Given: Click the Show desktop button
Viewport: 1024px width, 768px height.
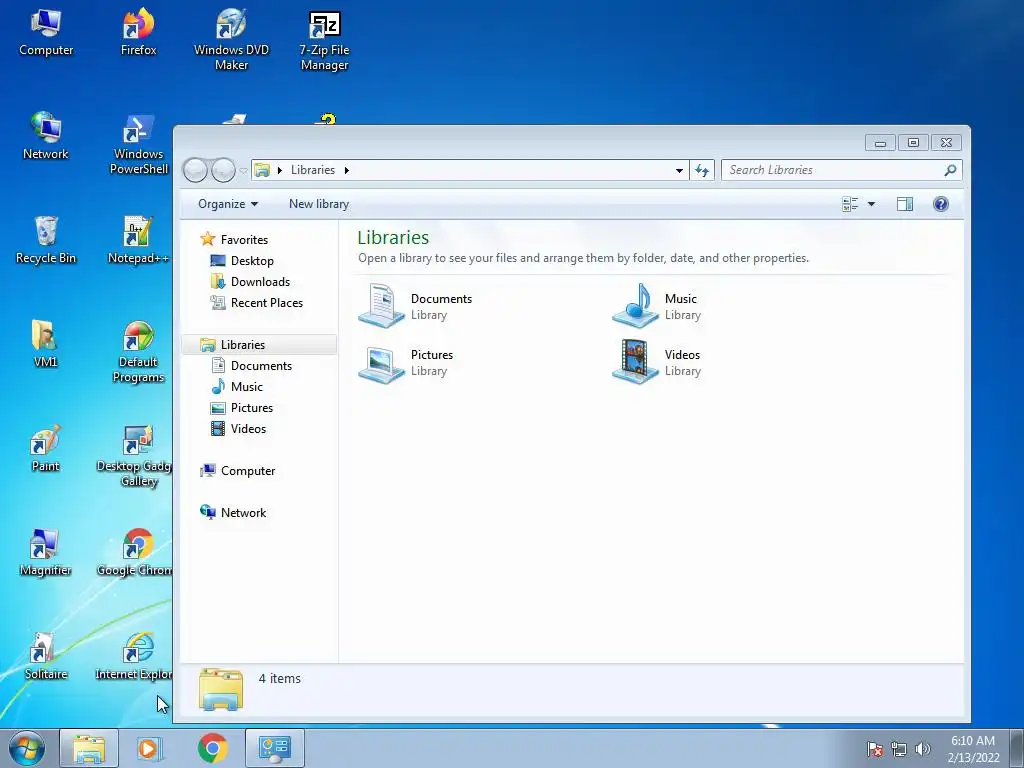Looking at the screenshot, I should coord(1017,748).
